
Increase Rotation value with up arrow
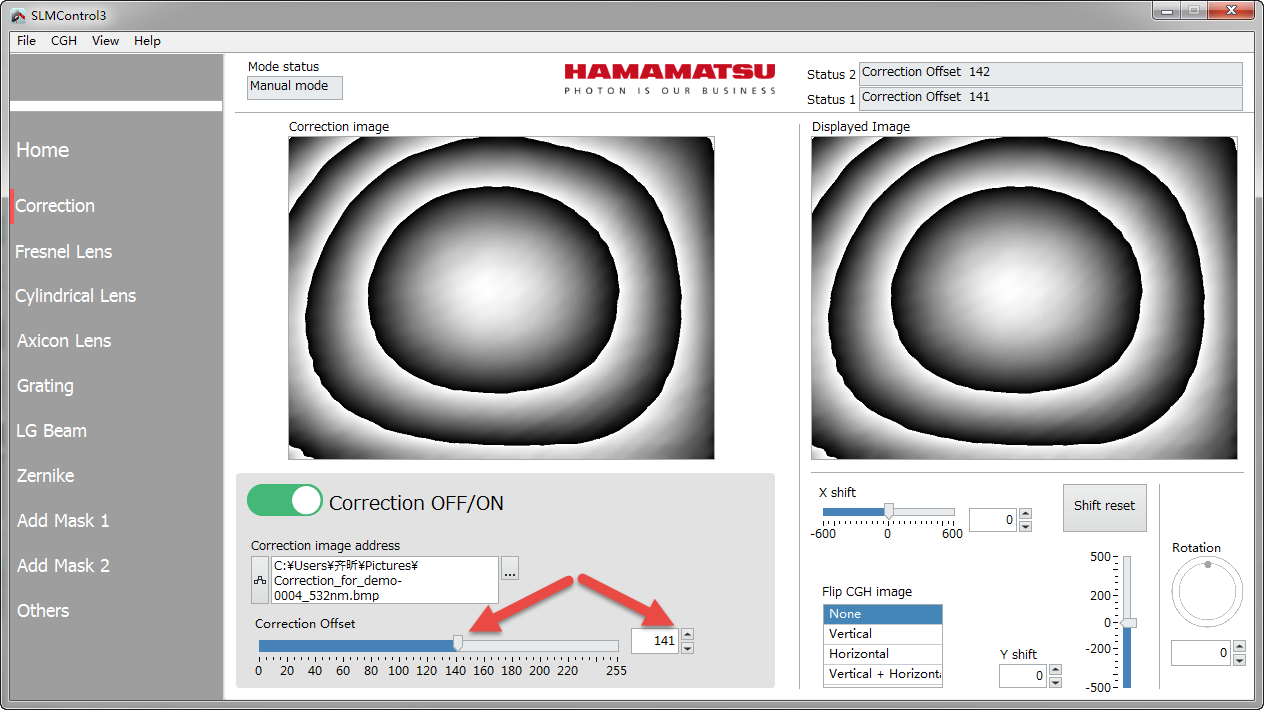pos(1240,647)
